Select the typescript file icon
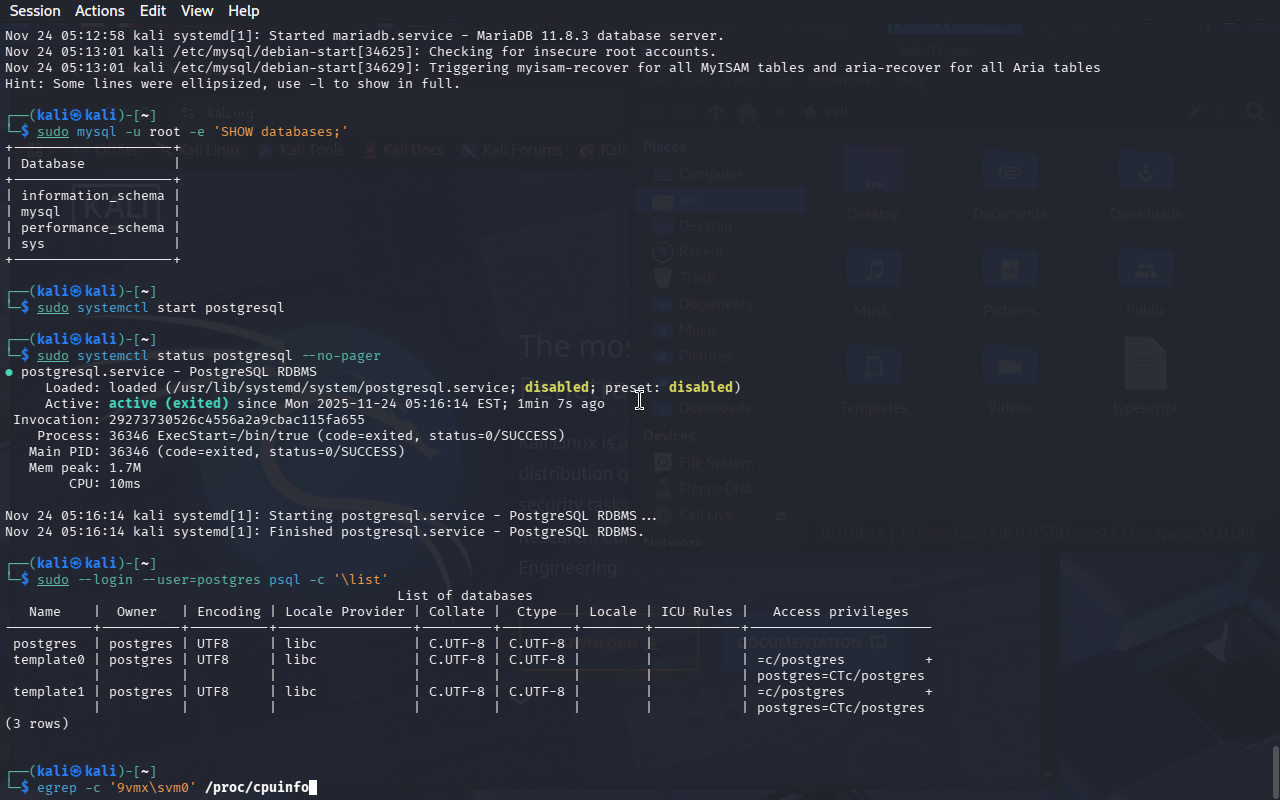This screenshot has height=800, width=1280. tap(1145, 365)
